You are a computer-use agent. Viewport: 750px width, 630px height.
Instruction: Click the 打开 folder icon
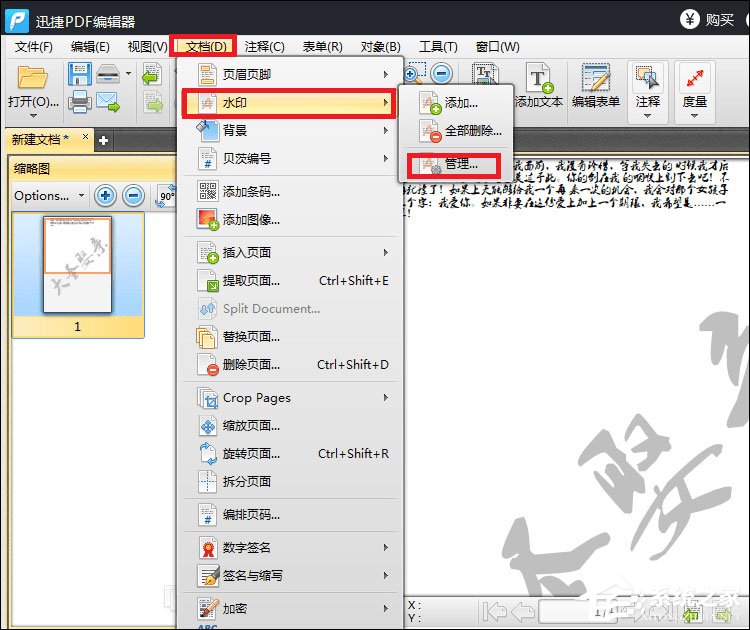33,77
